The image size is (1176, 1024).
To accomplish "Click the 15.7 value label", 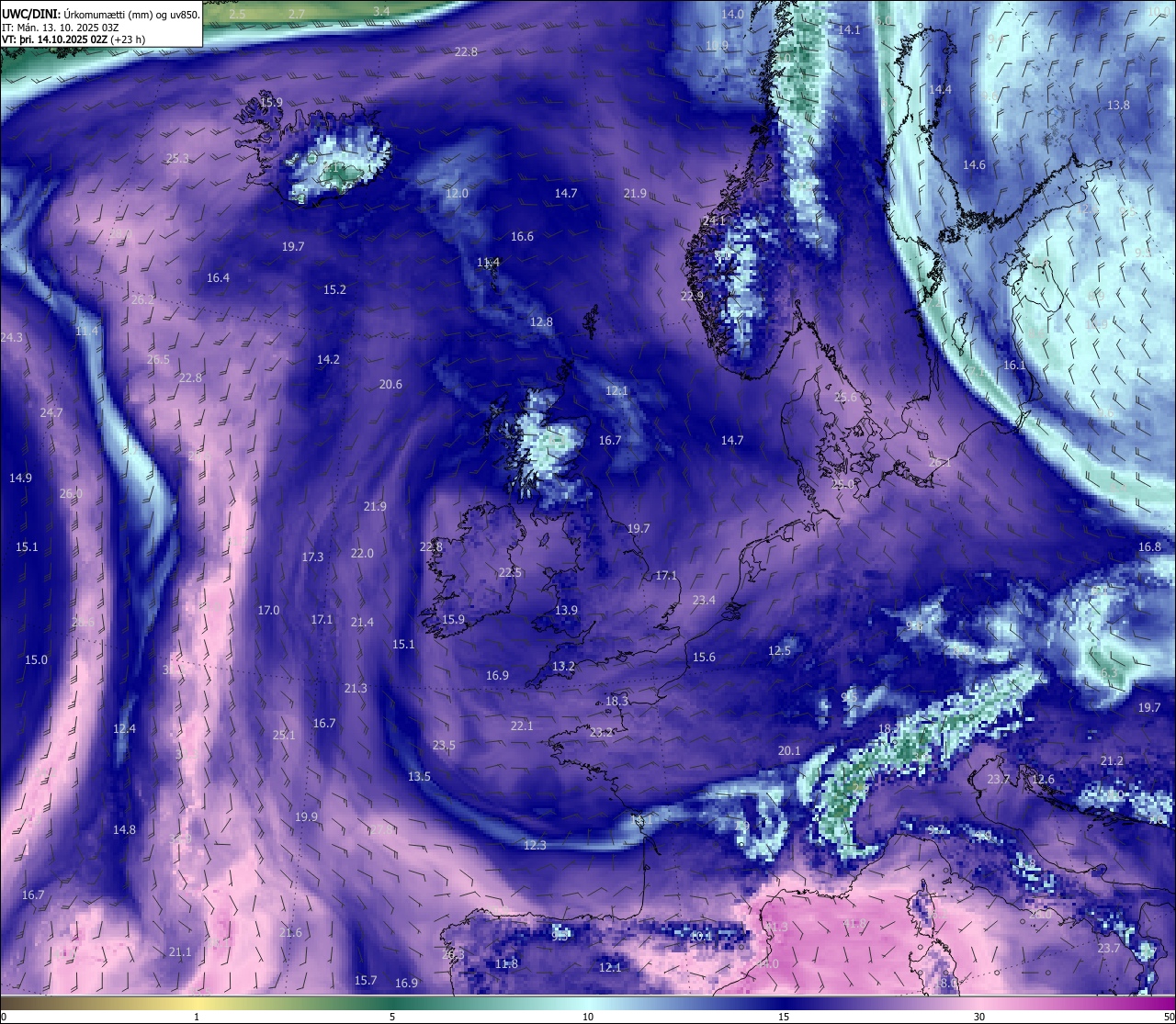I will (366, 980).
